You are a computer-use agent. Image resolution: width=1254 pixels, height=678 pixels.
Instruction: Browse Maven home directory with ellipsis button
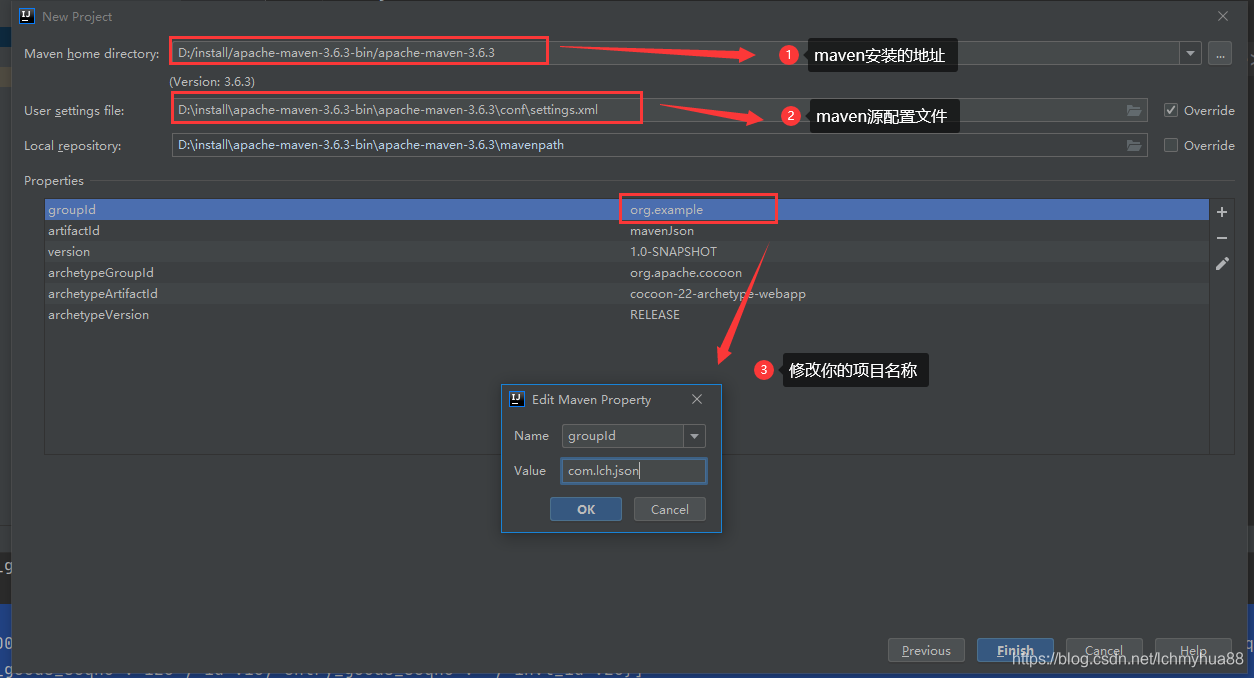click(1220, 53)
